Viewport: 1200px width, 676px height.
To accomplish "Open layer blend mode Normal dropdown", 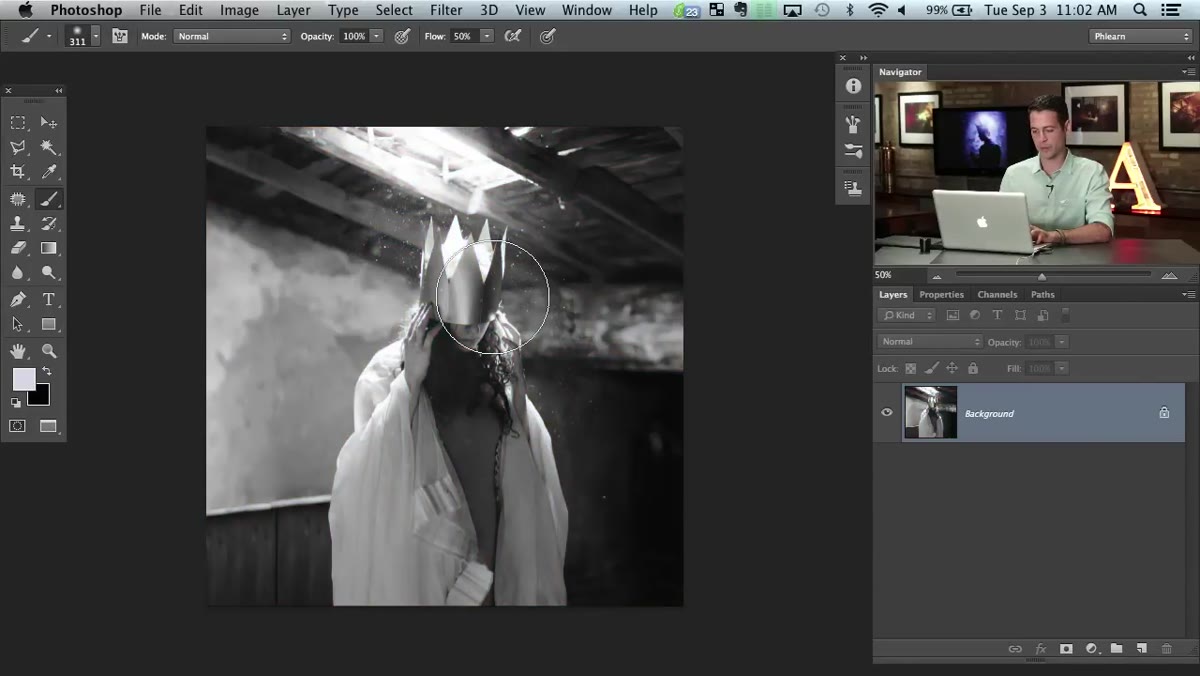I will (x=930, y=342).
